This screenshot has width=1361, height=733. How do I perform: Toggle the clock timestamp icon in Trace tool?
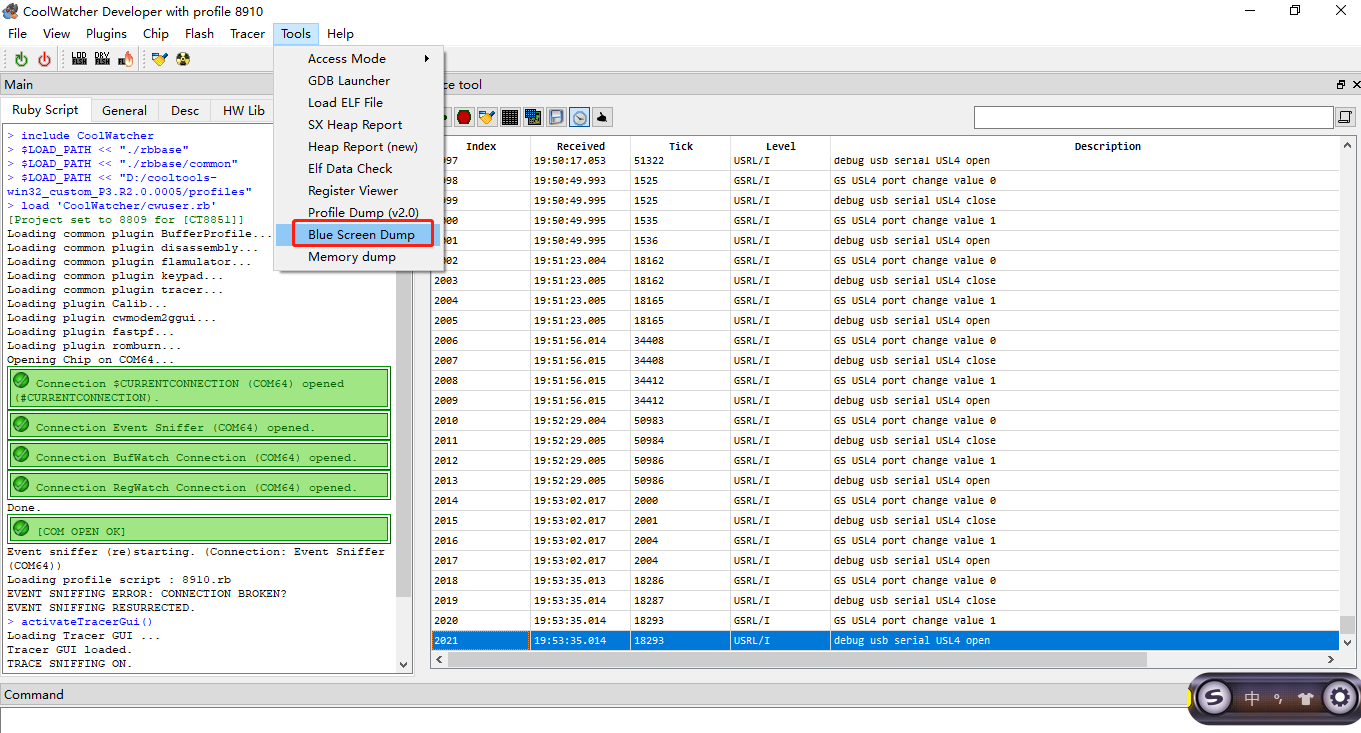click(580, 117)
